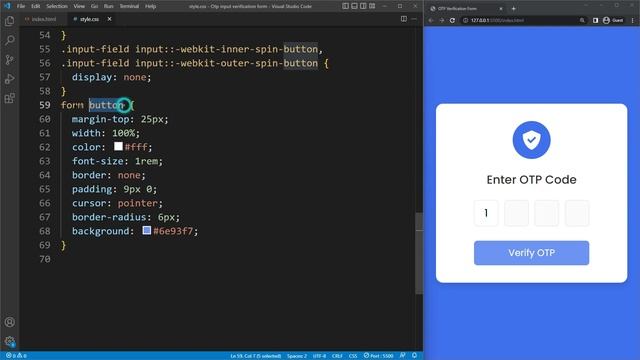
Task: Click 'display' property on line 57
Action: [92, 77]
